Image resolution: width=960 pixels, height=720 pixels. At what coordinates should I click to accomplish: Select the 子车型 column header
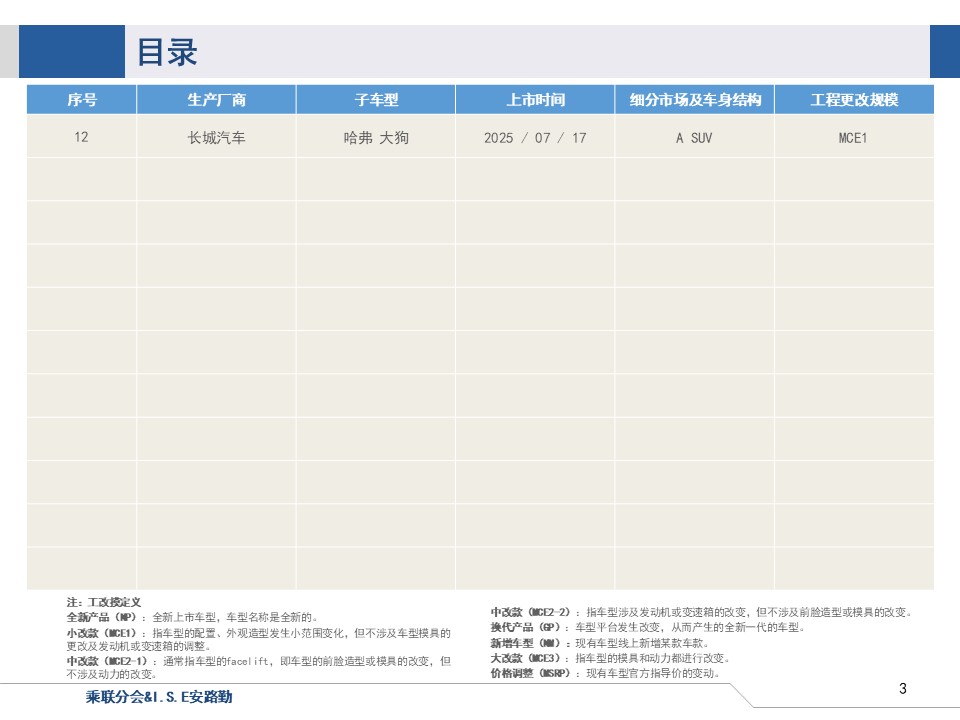(x=376, y=99)
